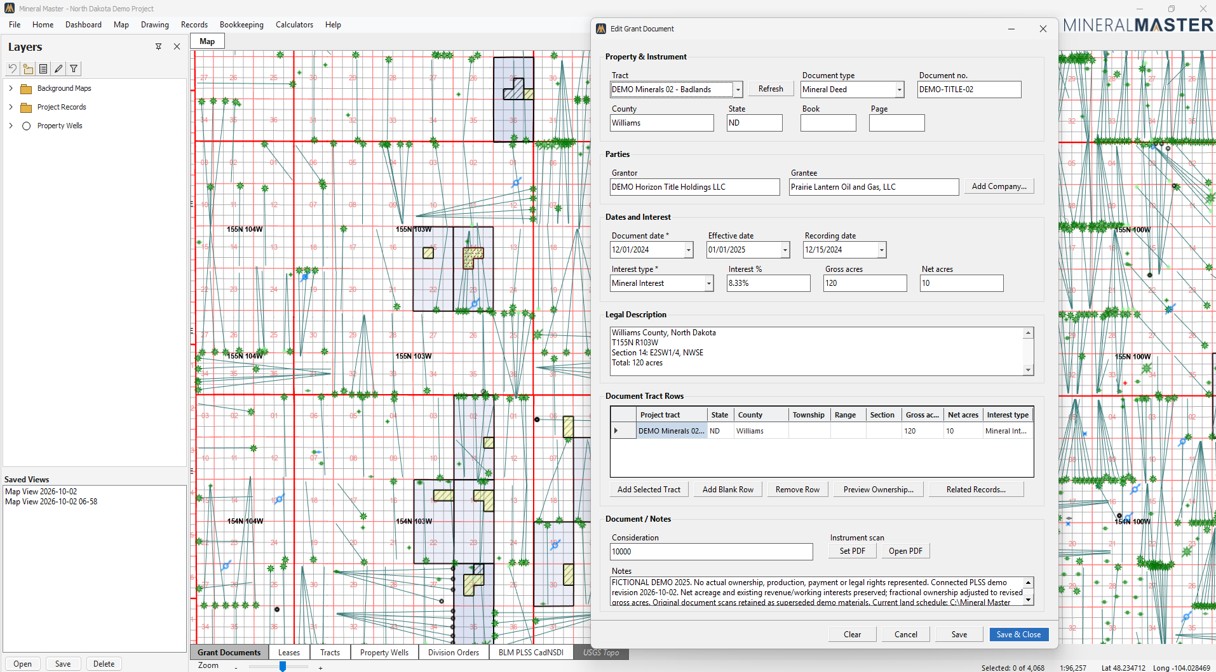
Task: Close the Layers panel with its X icon
Action: (x=177, y=47)
